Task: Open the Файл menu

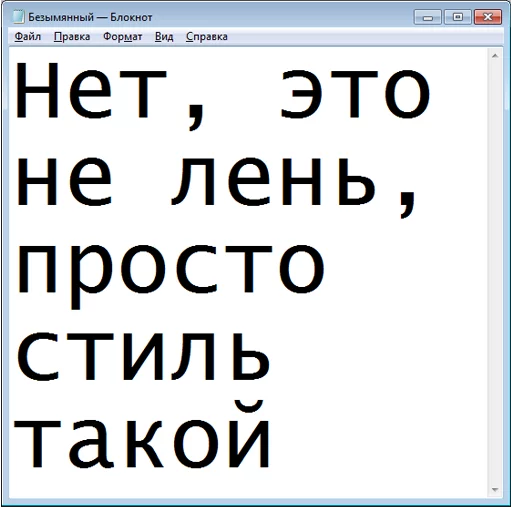Action: [28, 36]
